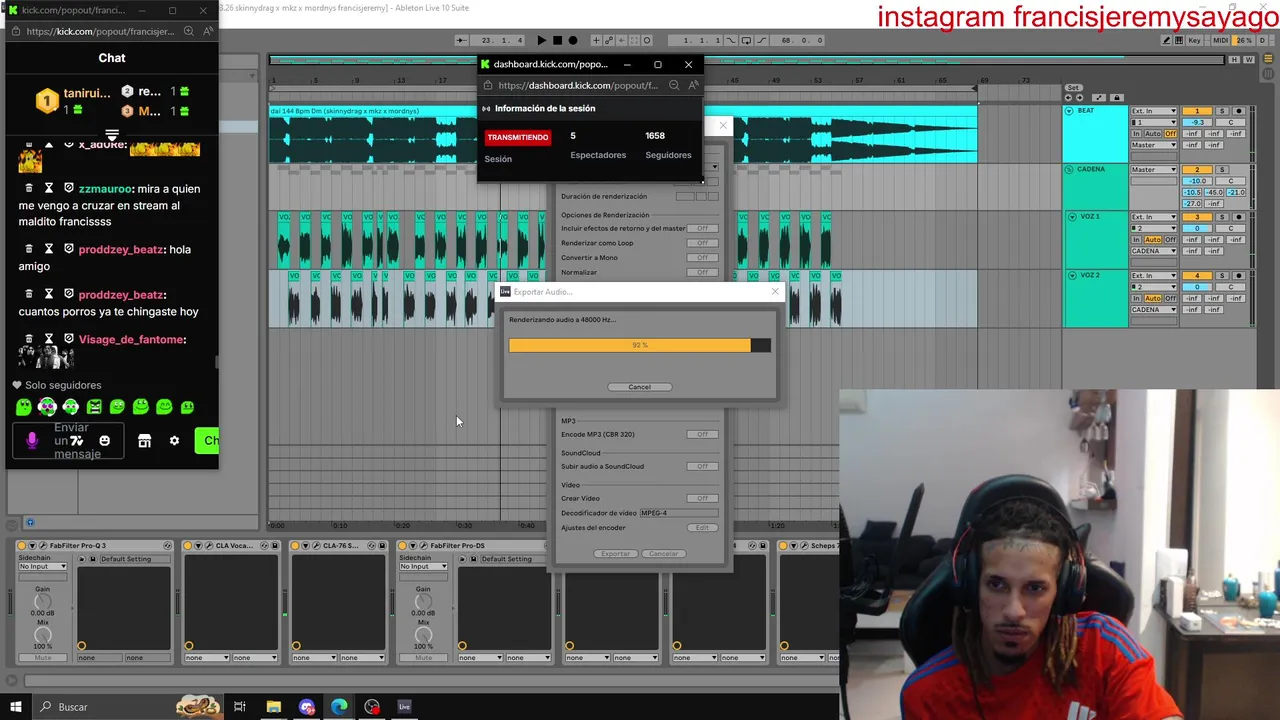This screenshot has width=1280, height=720.
Task: Click the Sesión tab in Kick dashboard
Action: [x=498, y=159]
